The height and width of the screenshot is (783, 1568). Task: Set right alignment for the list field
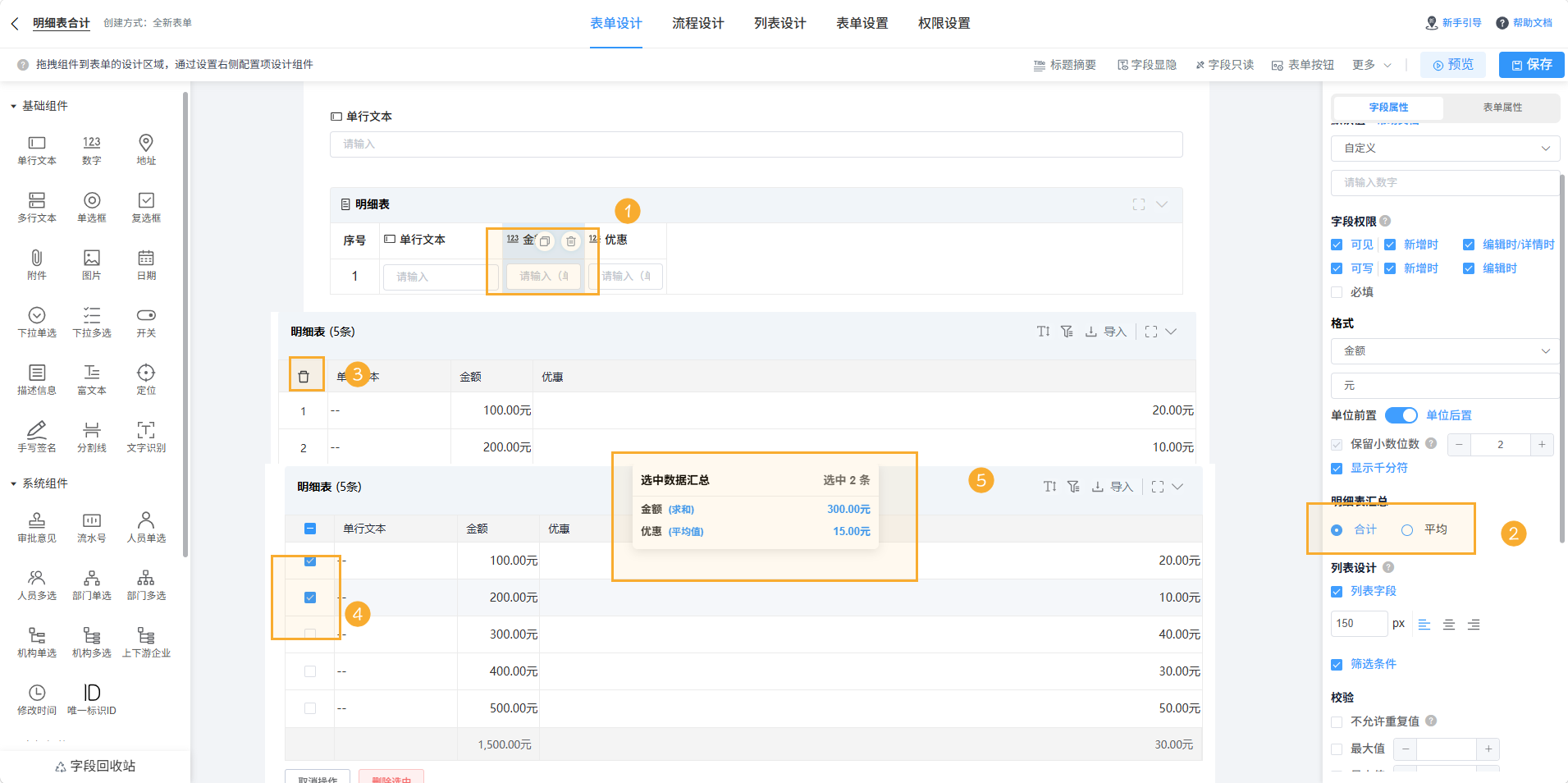click(1474, 625)
